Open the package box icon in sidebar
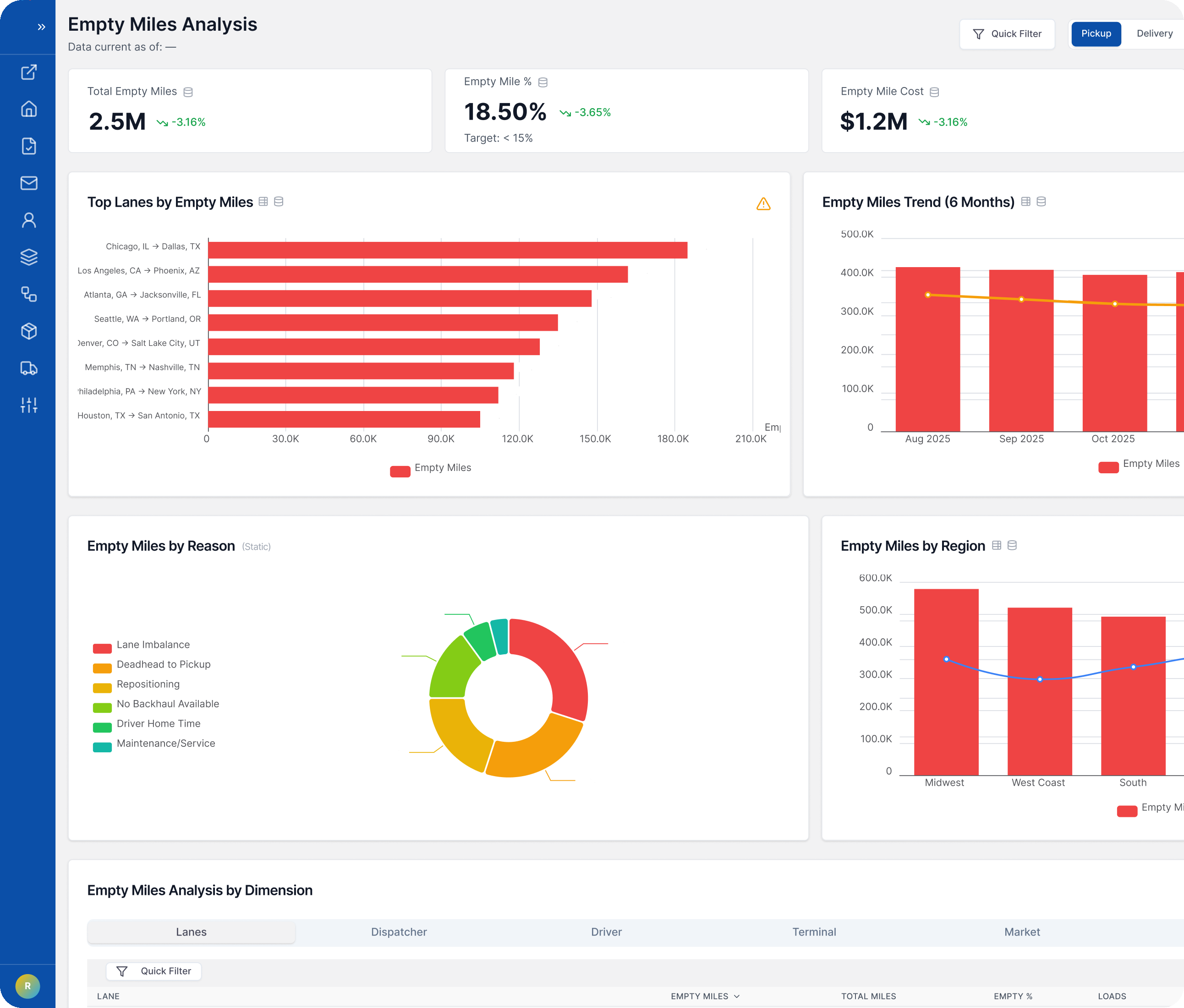 point(28,331)
